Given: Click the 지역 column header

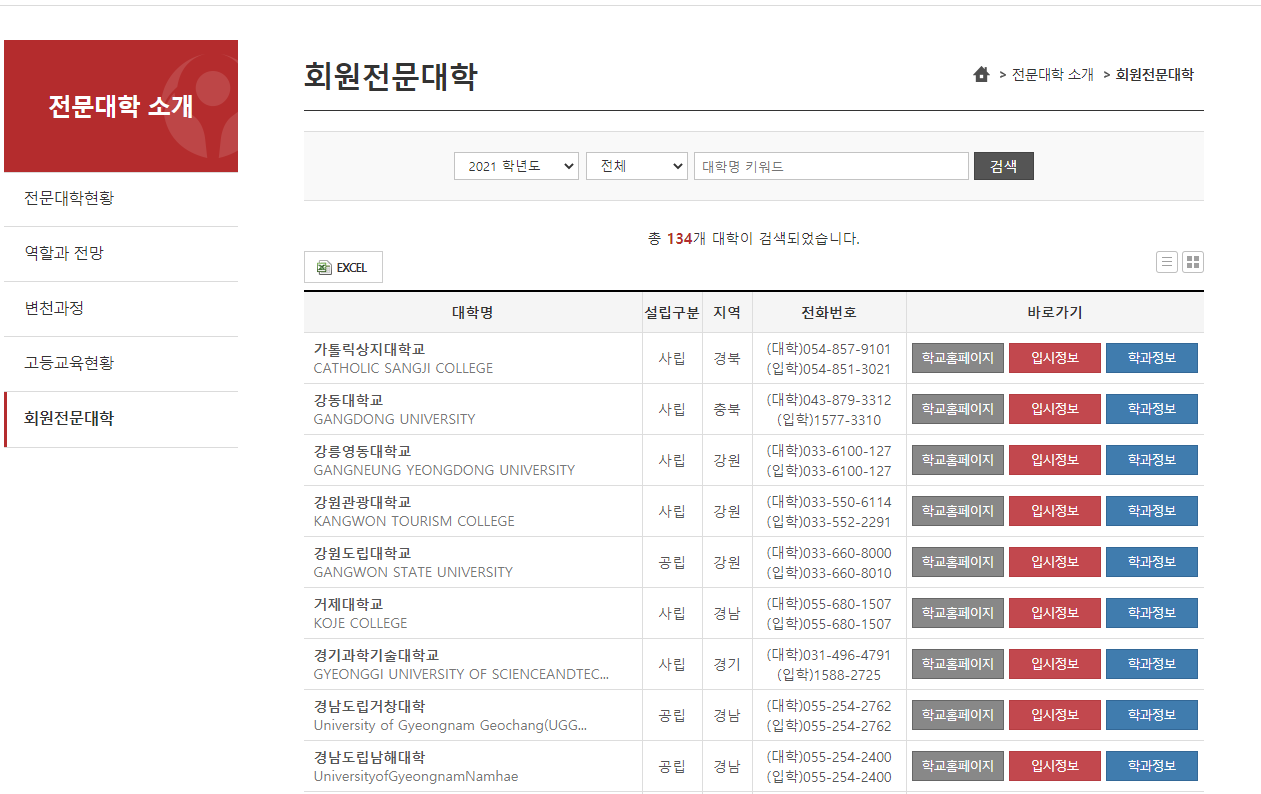Looking at the screenshot, I should (727, 313).
